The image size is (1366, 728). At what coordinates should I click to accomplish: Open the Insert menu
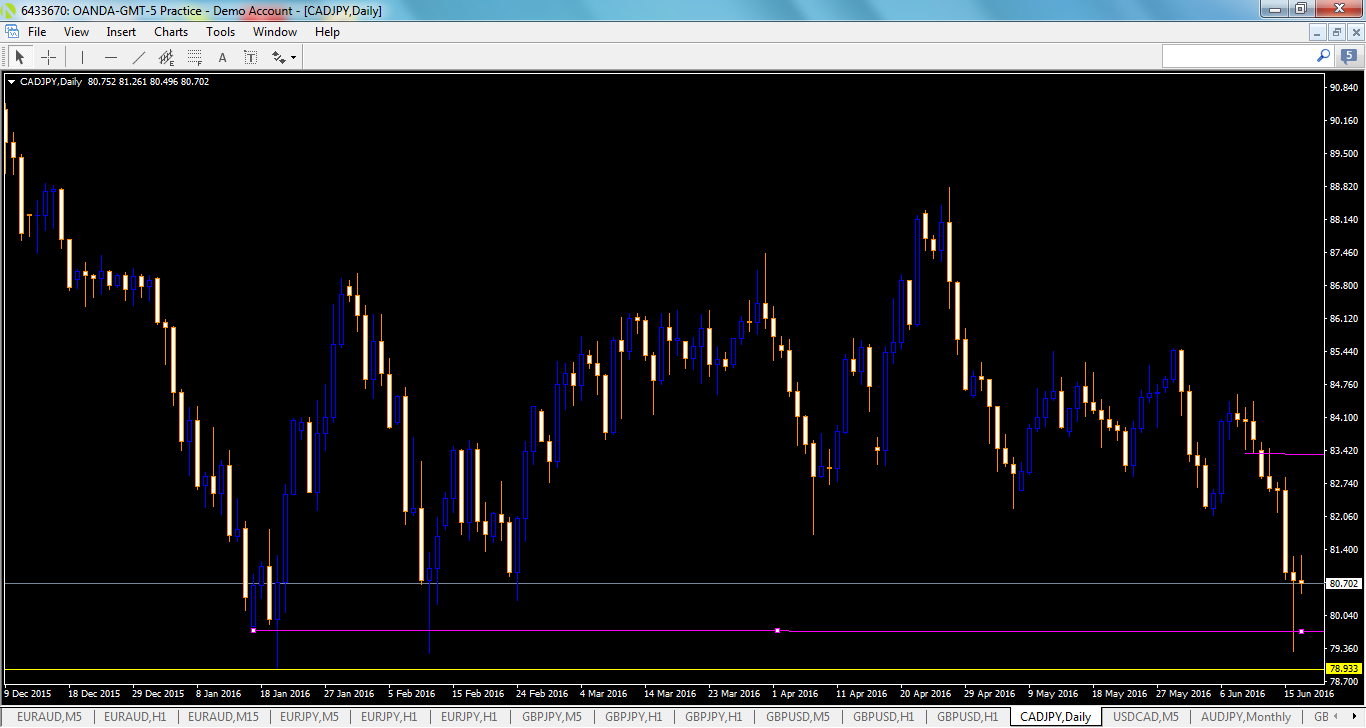120,31
